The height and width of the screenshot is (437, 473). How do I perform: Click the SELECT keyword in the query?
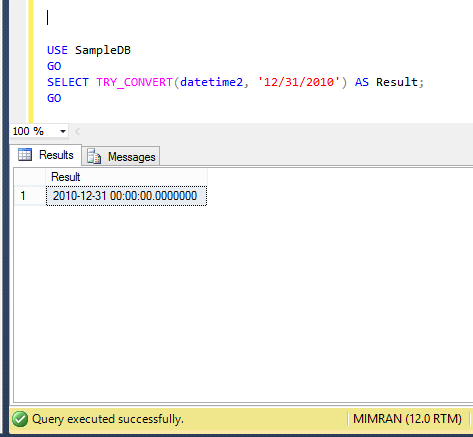pyautogui.click(x=68, y=82)
